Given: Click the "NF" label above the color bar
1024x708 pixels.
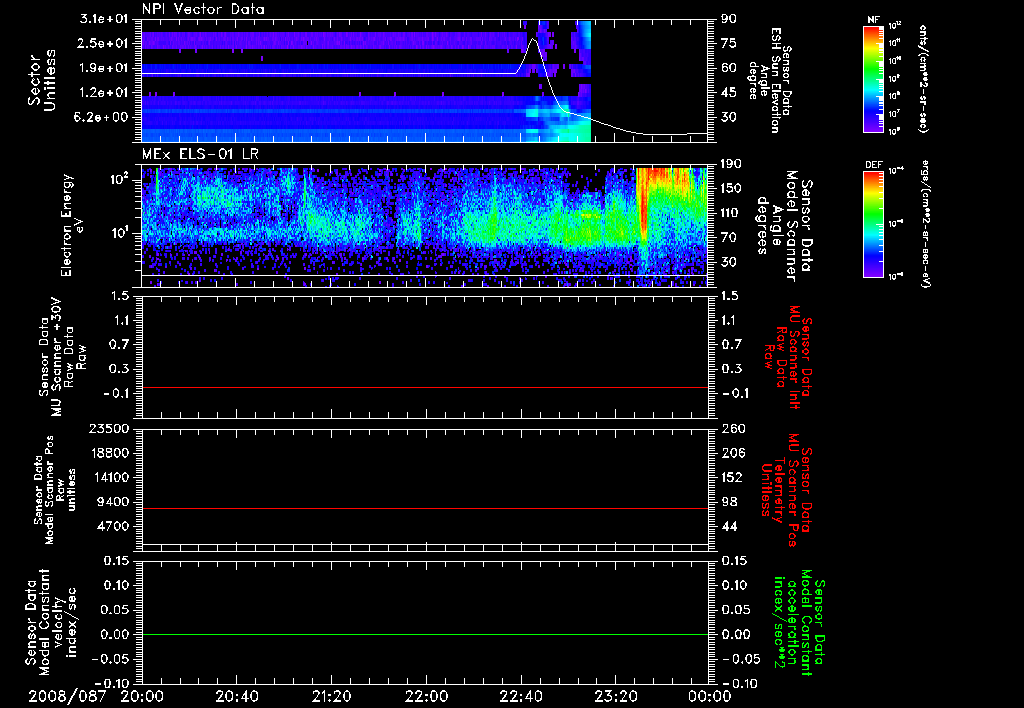Looking at the screenshot, I should coord(873,20).
